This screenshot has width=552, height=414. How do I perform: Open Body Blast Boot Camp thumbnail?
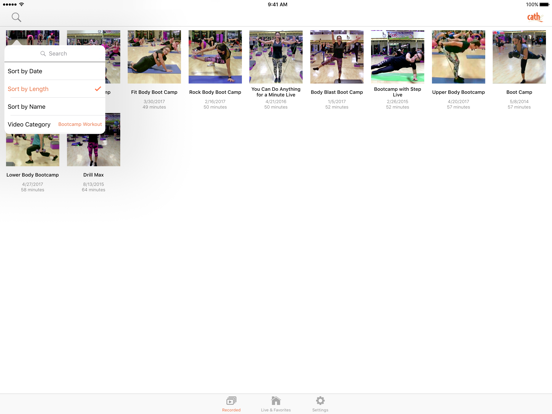pos(337,57)
